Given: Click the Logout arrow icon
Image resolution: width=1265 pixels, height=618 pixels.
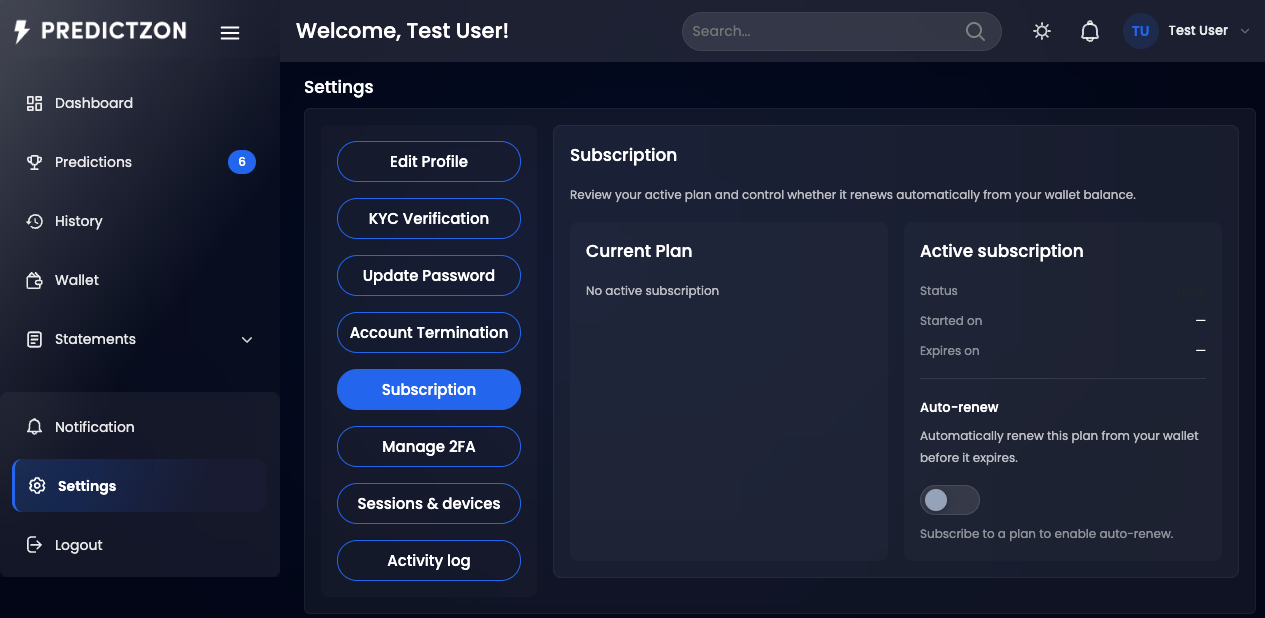Looking at the screenshot, I should coord(34,545).
